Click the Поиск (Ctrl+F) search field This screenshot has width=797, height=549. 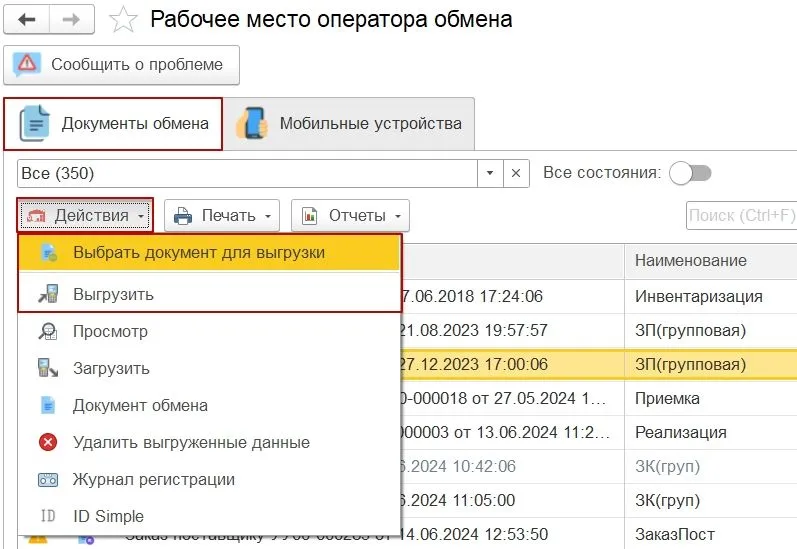[741, 215]
